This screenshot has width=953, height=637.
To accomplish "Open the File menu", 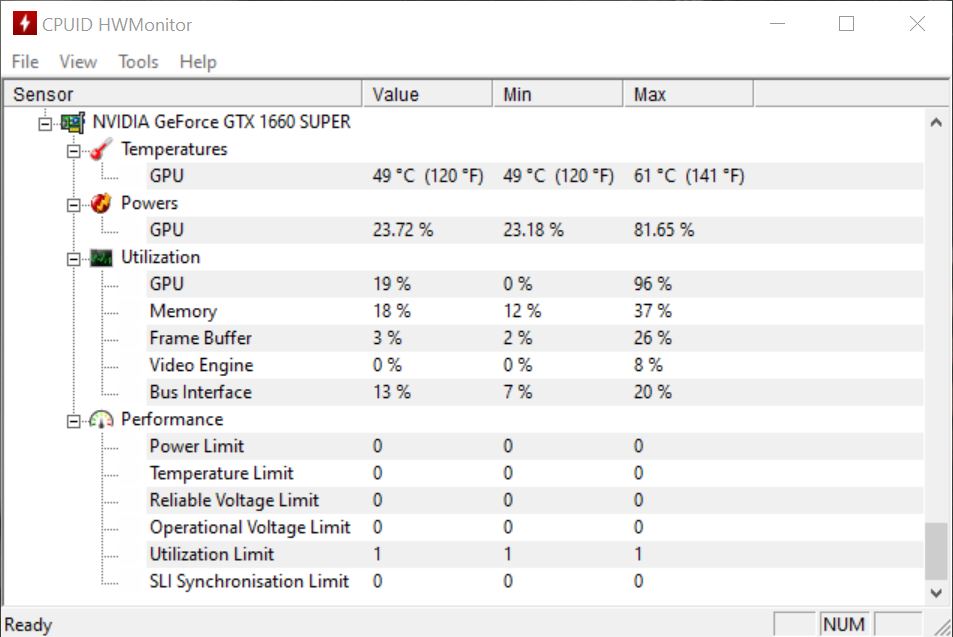I will click(x=25, y=62).
